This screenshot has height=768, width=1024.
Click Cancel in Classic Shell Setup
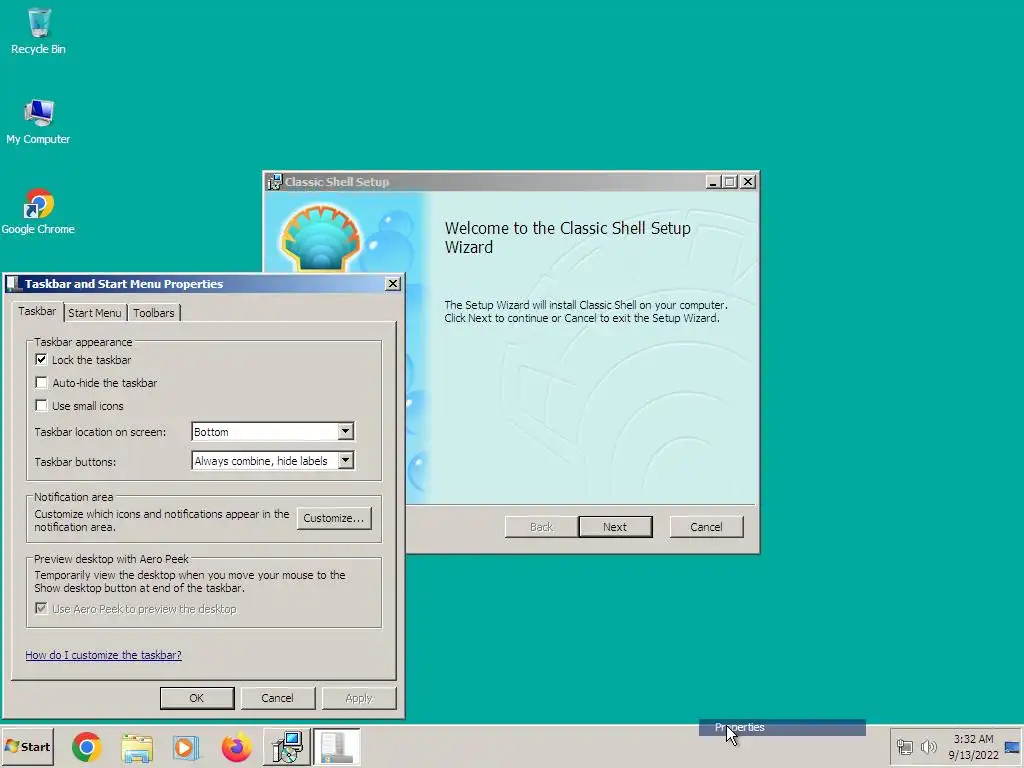click(707, 527)
